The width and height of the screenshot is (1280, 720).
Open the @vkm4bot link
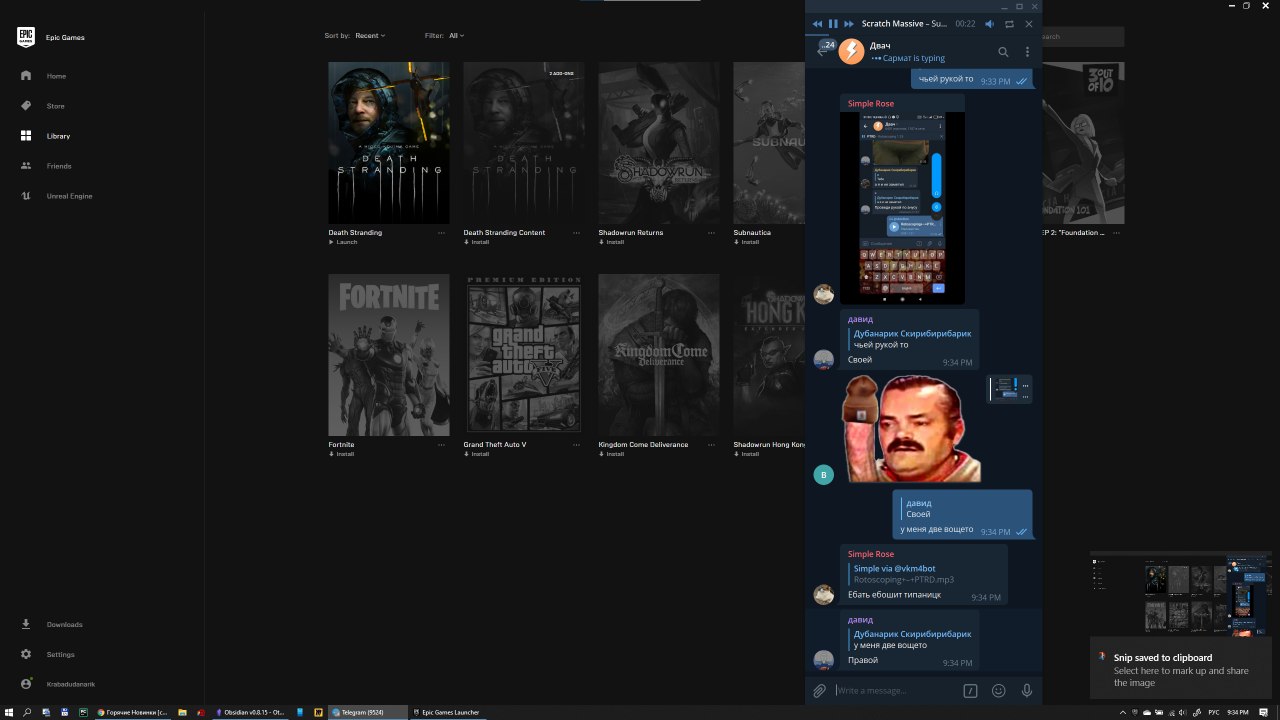click(915, 569)
